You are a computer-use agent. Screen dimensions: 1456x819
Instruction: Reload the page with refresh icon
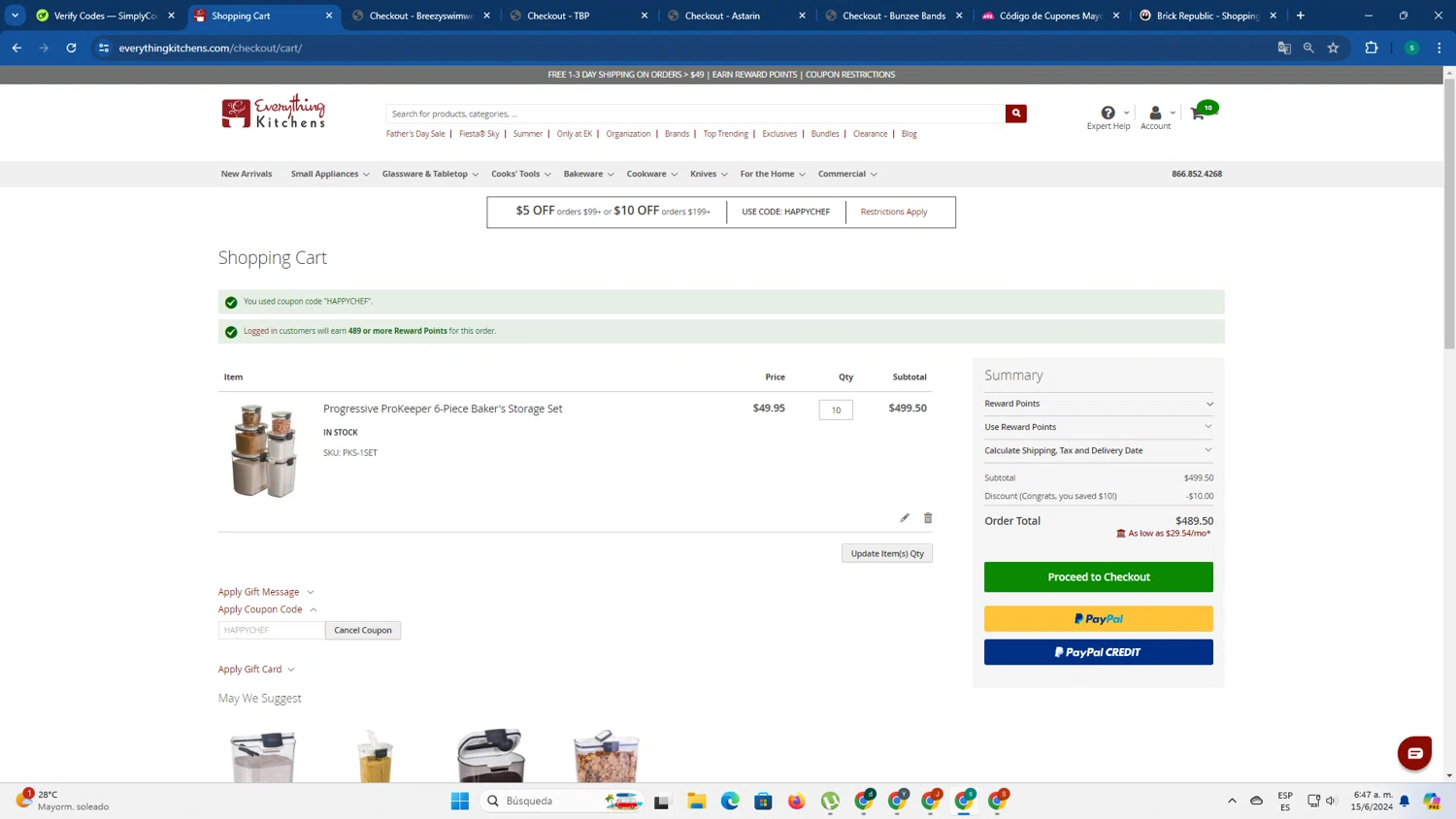[71, 48]
